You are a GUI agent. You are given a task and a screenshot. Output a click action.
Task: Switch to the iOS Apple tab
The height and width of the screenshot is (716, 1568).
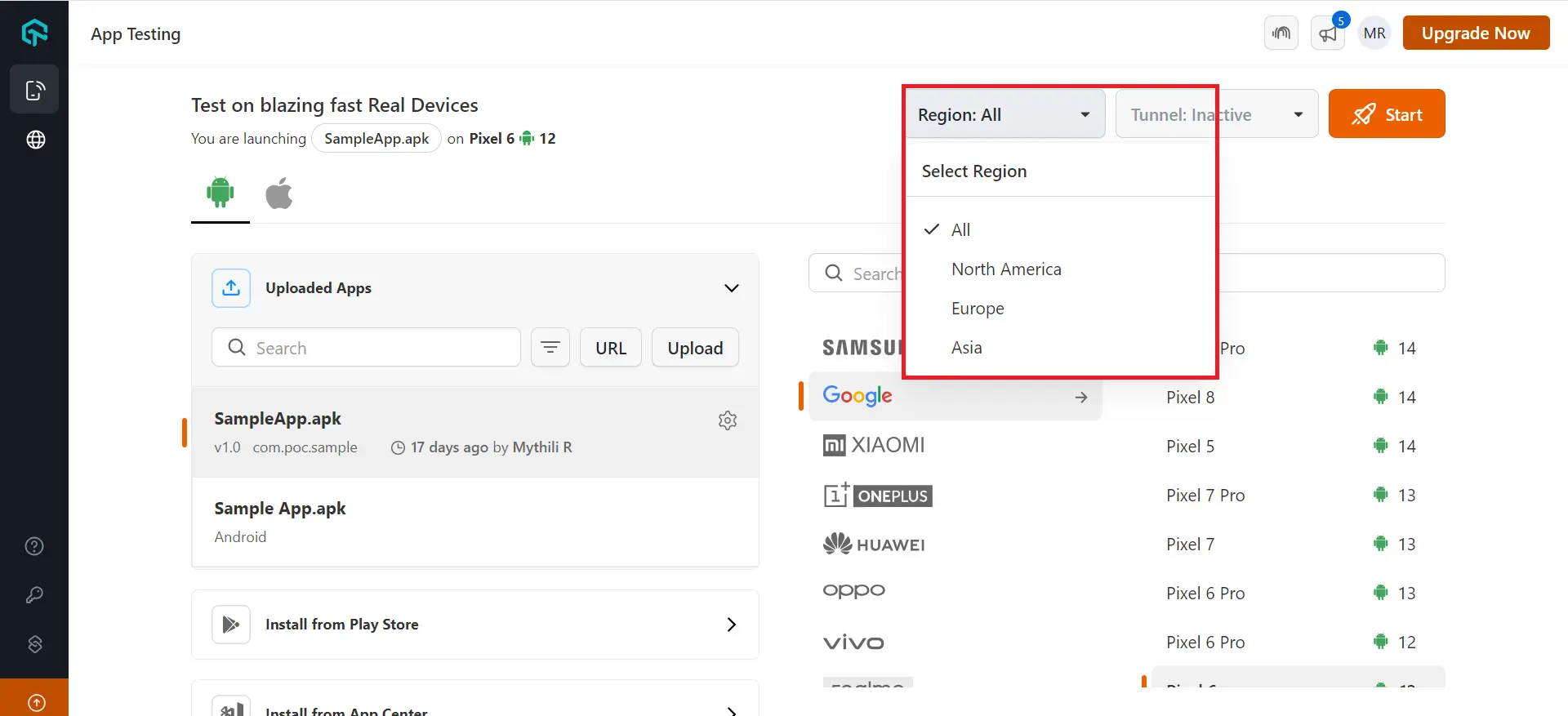coord(278,194)
